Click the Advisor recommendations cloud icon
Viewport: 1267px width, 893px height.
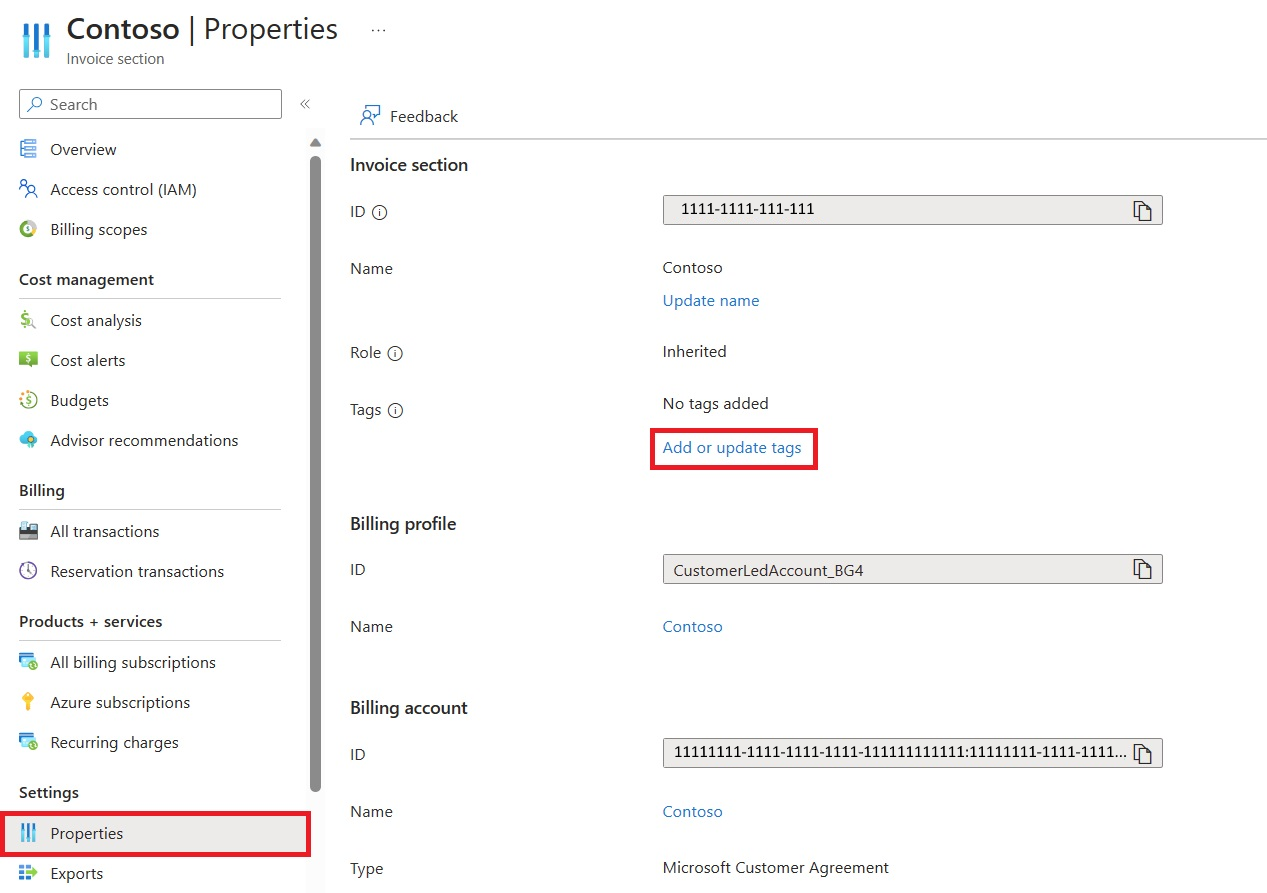tap(29, 440)
